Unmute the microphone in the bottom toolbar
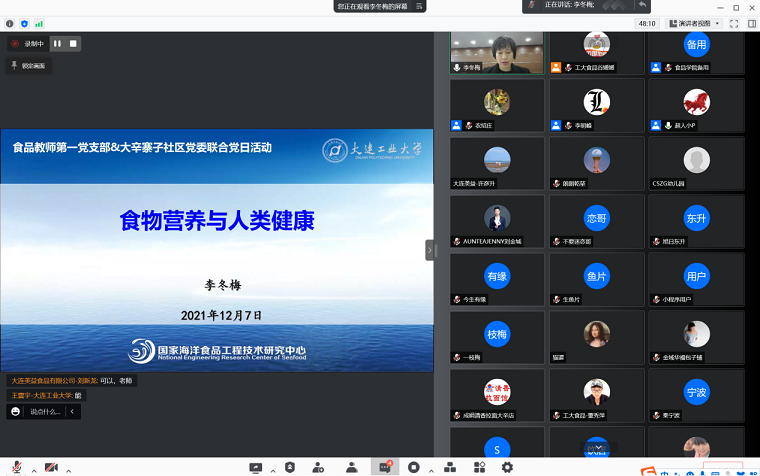The width and height of the screenshot is (760, 476). click(x=15, y=467)
